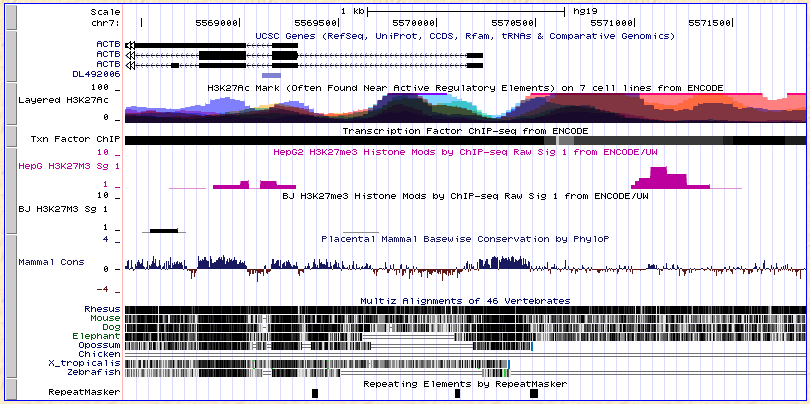Viewport: 810px width, 404px height.
Task: Open the H3K27Ac Mark track description title
Action: coord(465,88)
